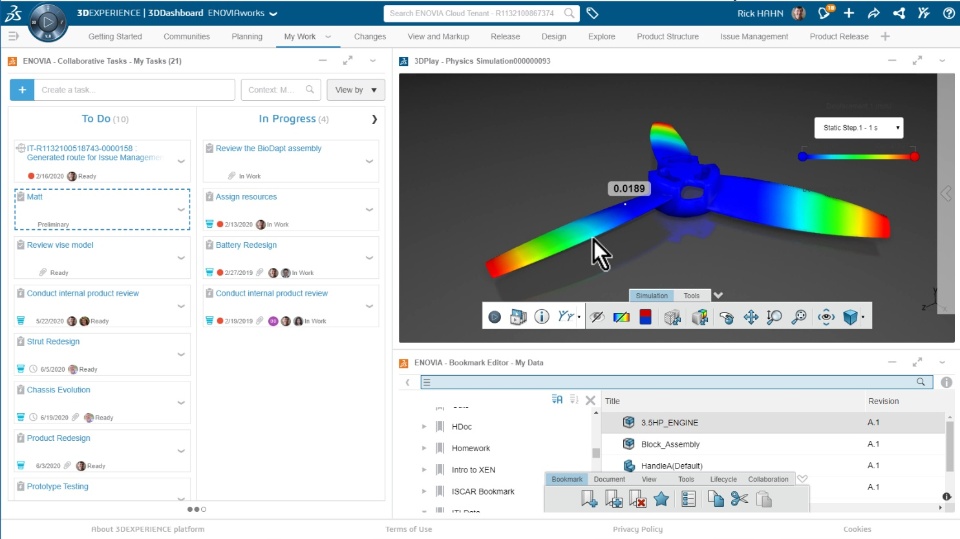Open the Strut Redesign task
Image resolution: width=960 pixels, height=539 pixels.
click(53, 342)
